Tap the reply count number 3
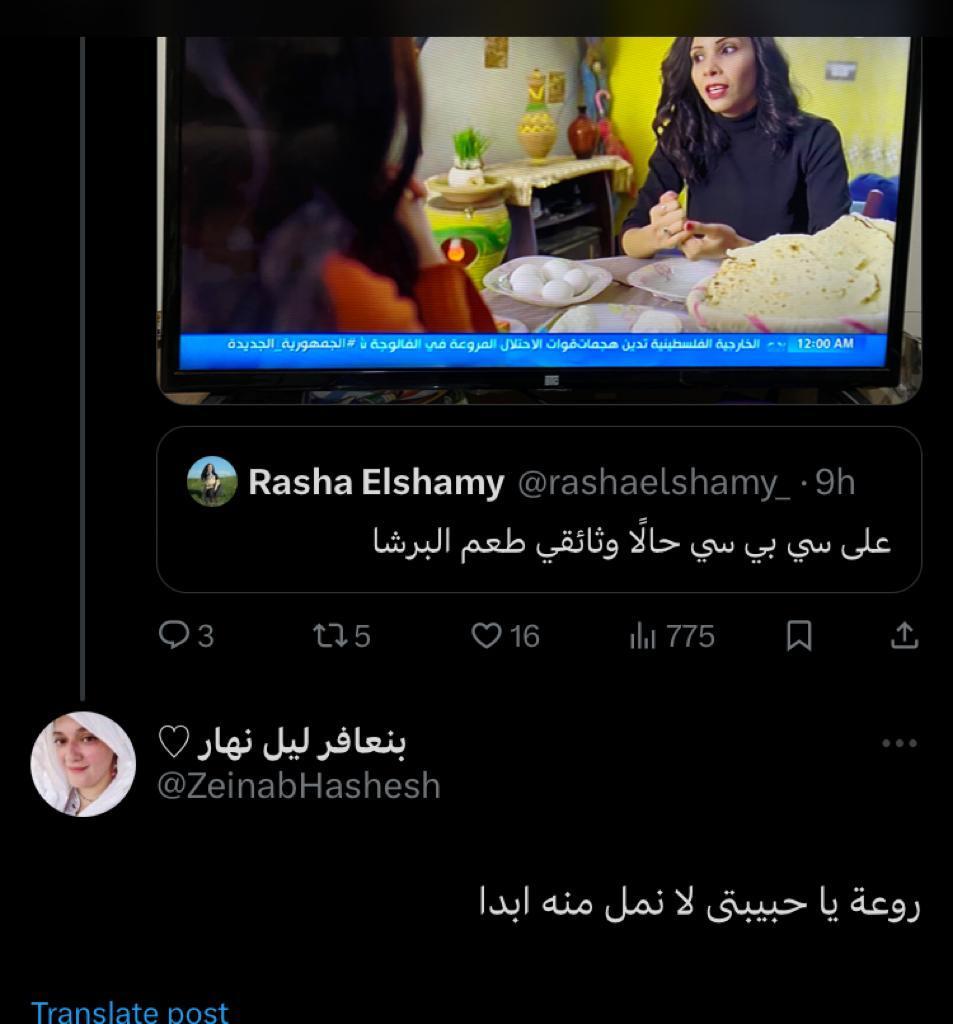Viewport: 953px width, 1024px height. (x=206, y=636)
